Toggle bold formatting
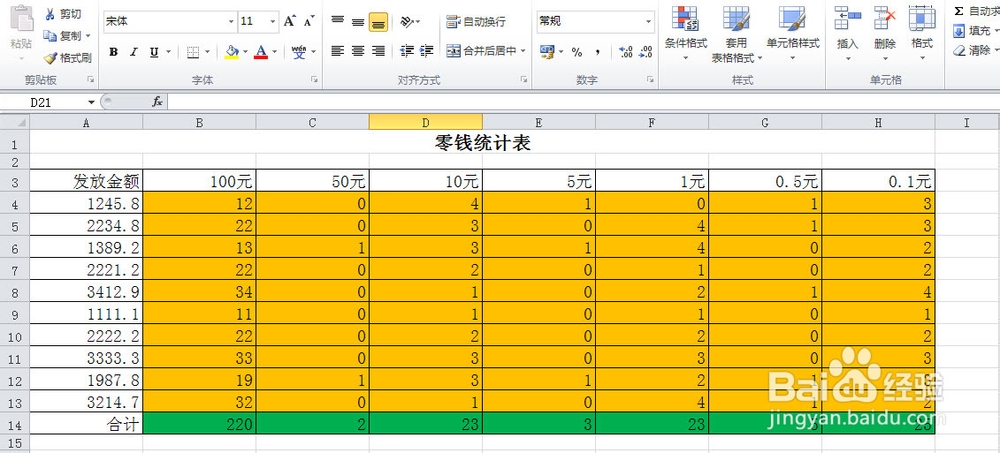Screen dimensions: 1000x453 coord(114,52)
